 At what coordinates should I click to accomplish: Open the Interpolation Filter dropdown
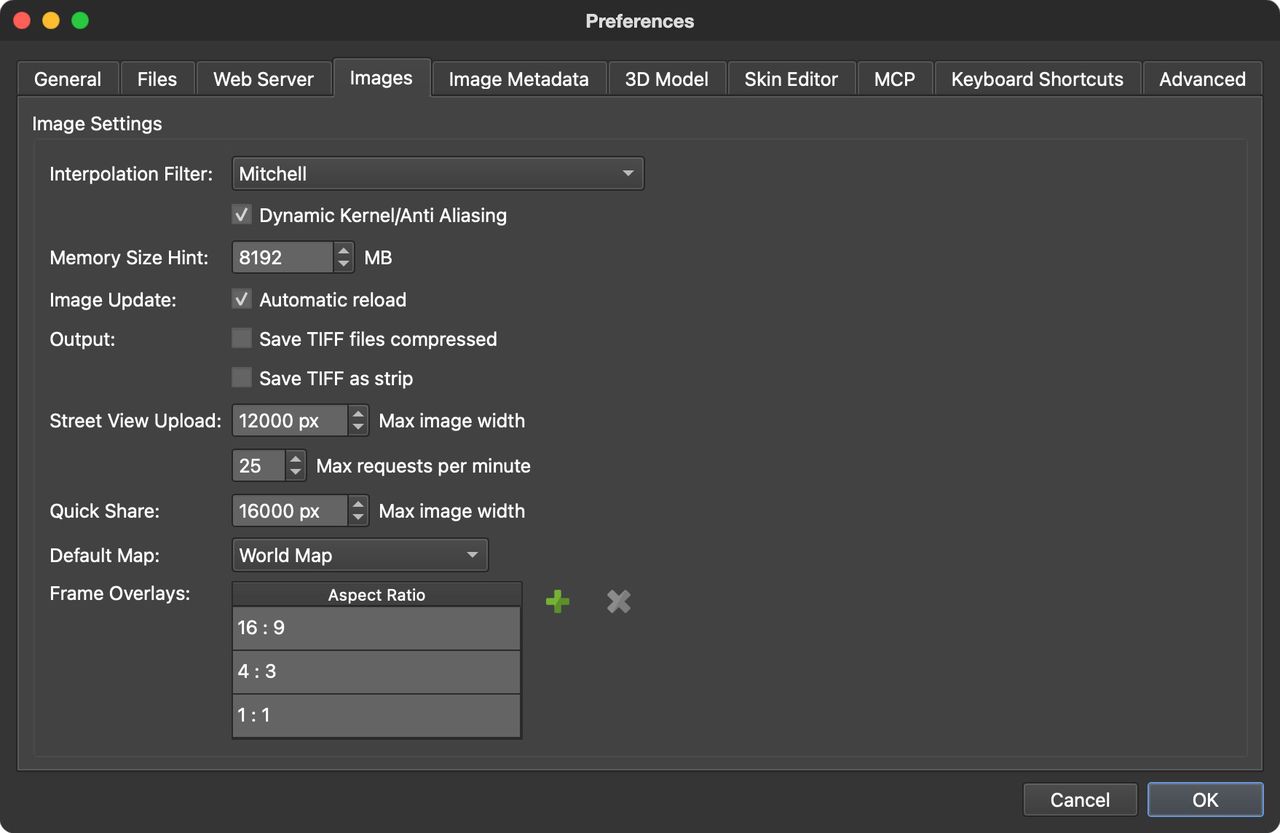coord(438,173)
